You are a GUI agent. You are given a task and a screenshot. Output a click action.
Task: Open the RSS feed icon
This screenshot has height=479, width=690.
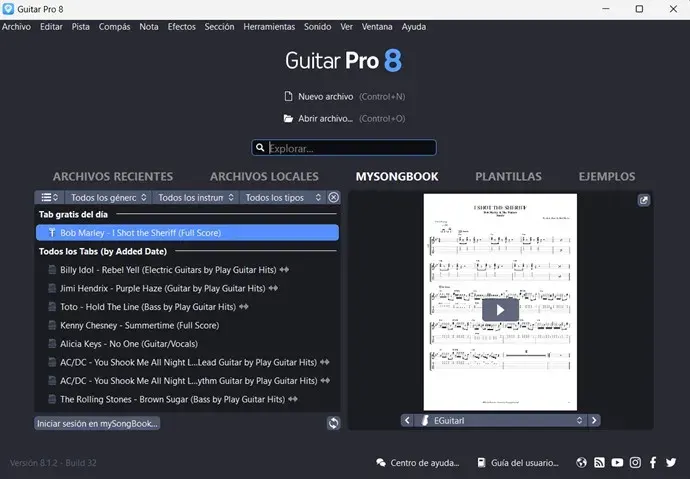point(599,462)
